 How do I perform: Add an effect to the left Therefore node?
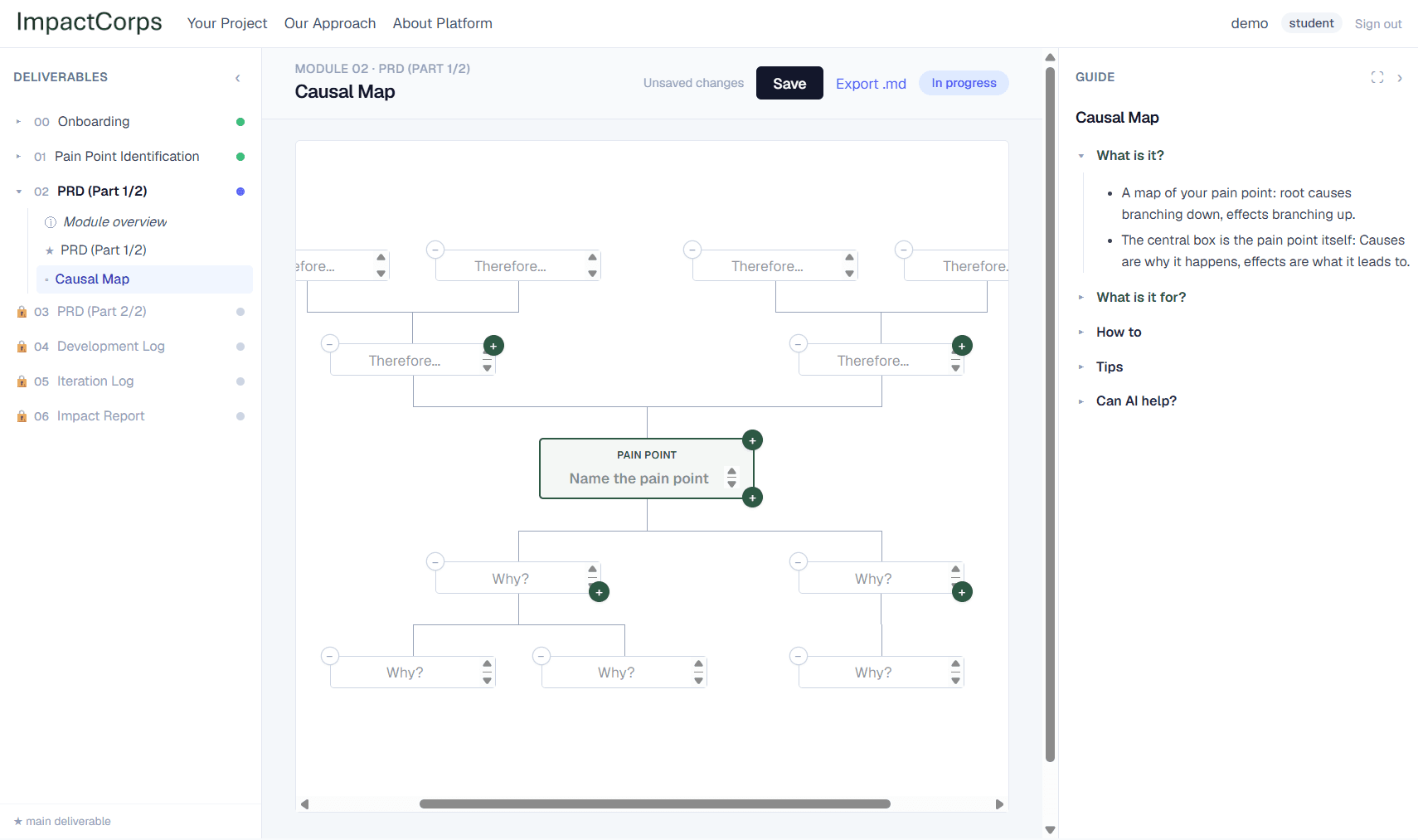(x=493, y=346)
